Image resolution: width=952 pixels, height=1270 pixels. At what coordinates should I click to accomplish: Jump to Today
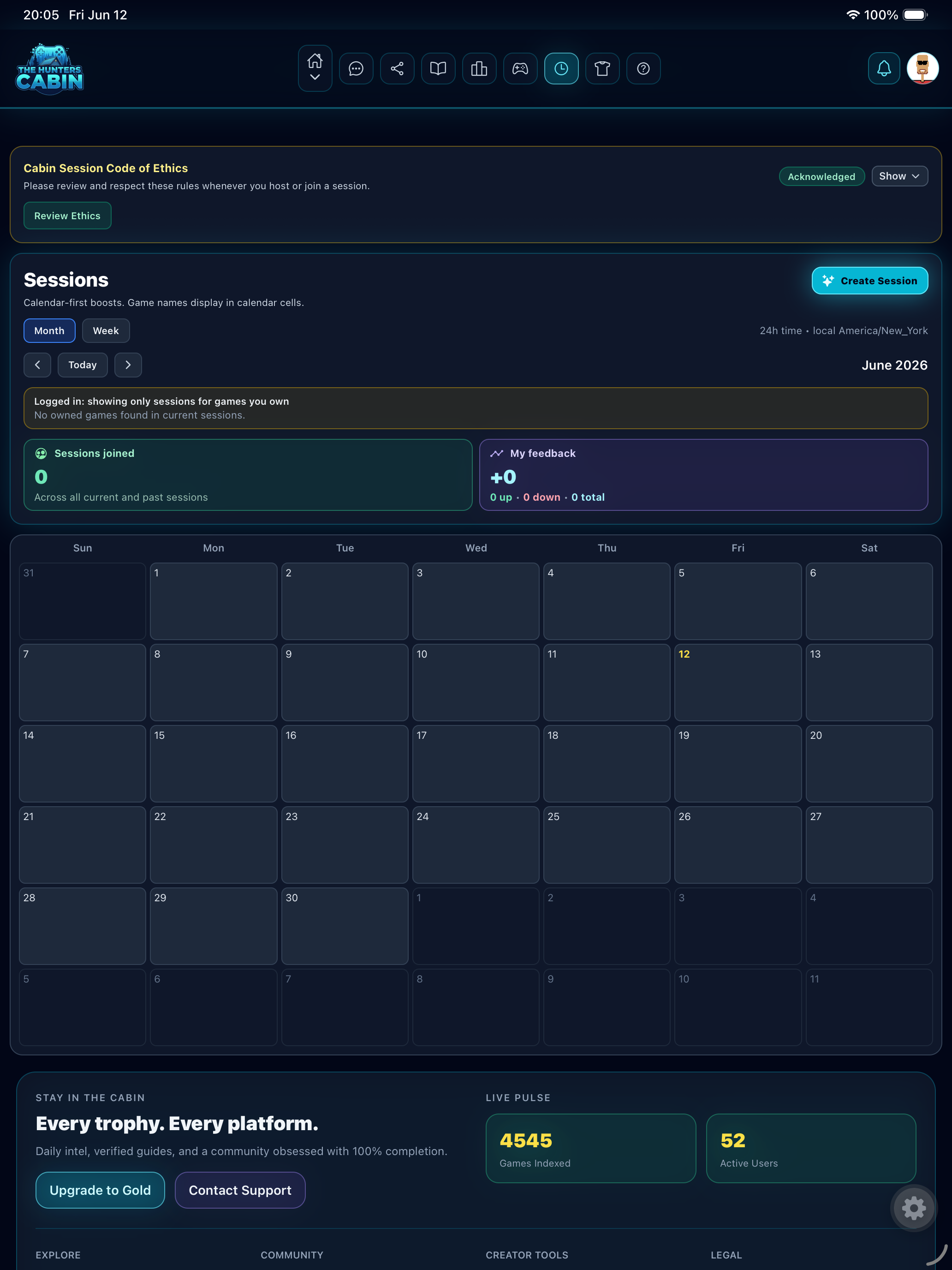click(x=83, y=365)
